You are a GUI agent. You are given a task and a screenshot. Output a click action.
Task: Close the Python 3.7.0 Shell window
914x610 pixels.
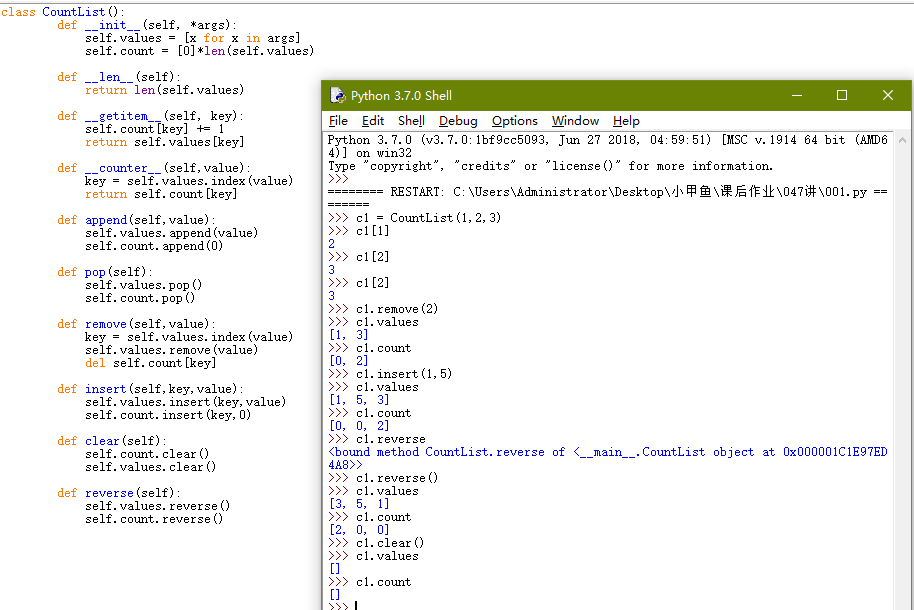tap(888, 96)
